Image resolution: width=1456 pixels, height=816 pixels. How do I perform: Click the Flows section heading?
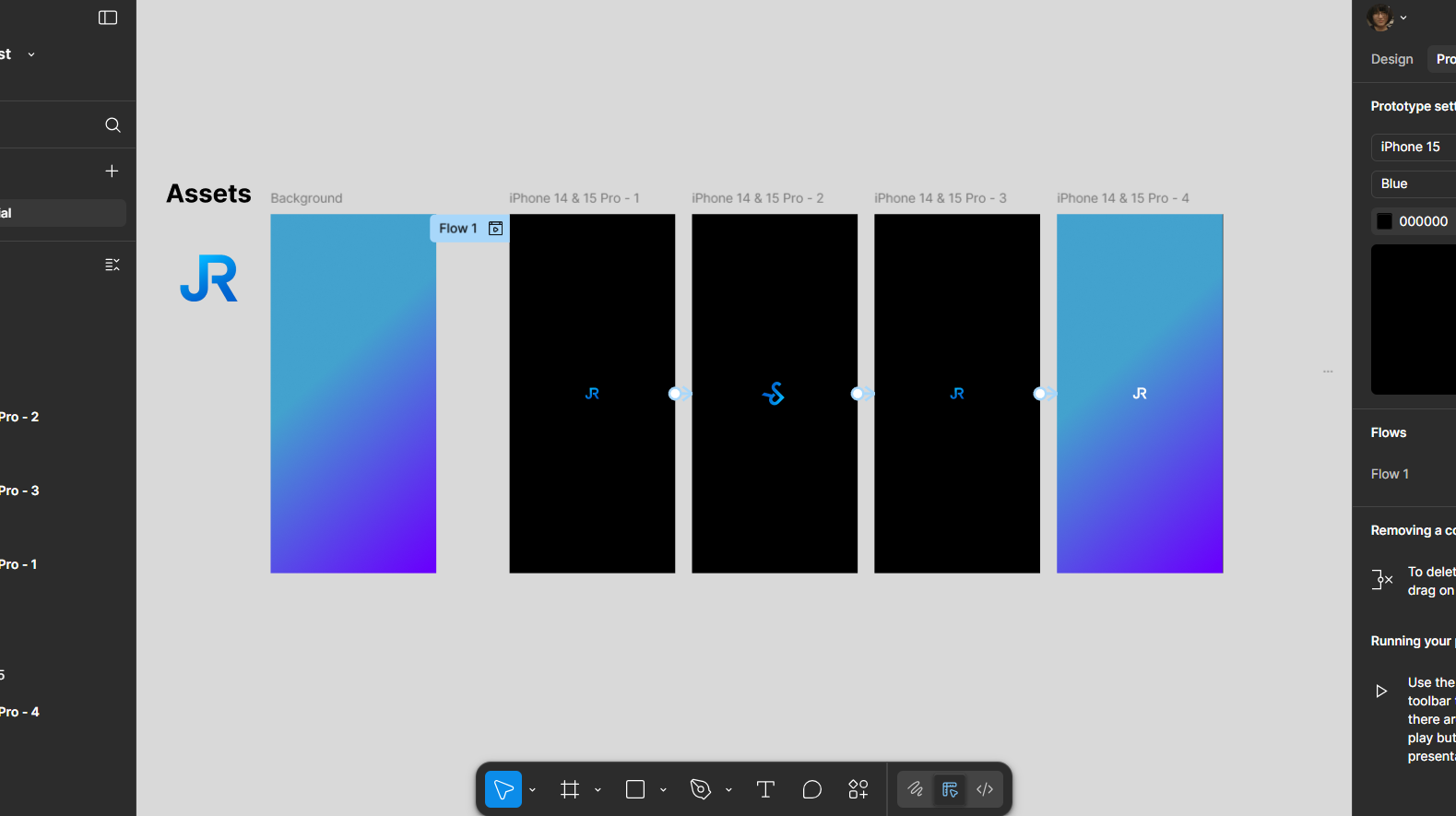pos(1389,432)
